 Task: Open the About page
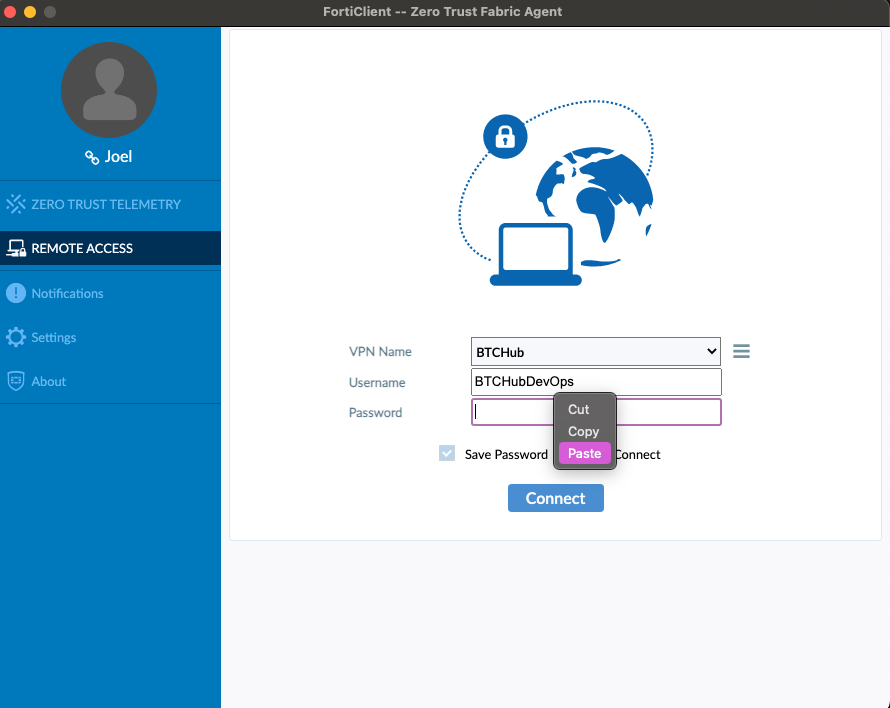pos(110,382)
